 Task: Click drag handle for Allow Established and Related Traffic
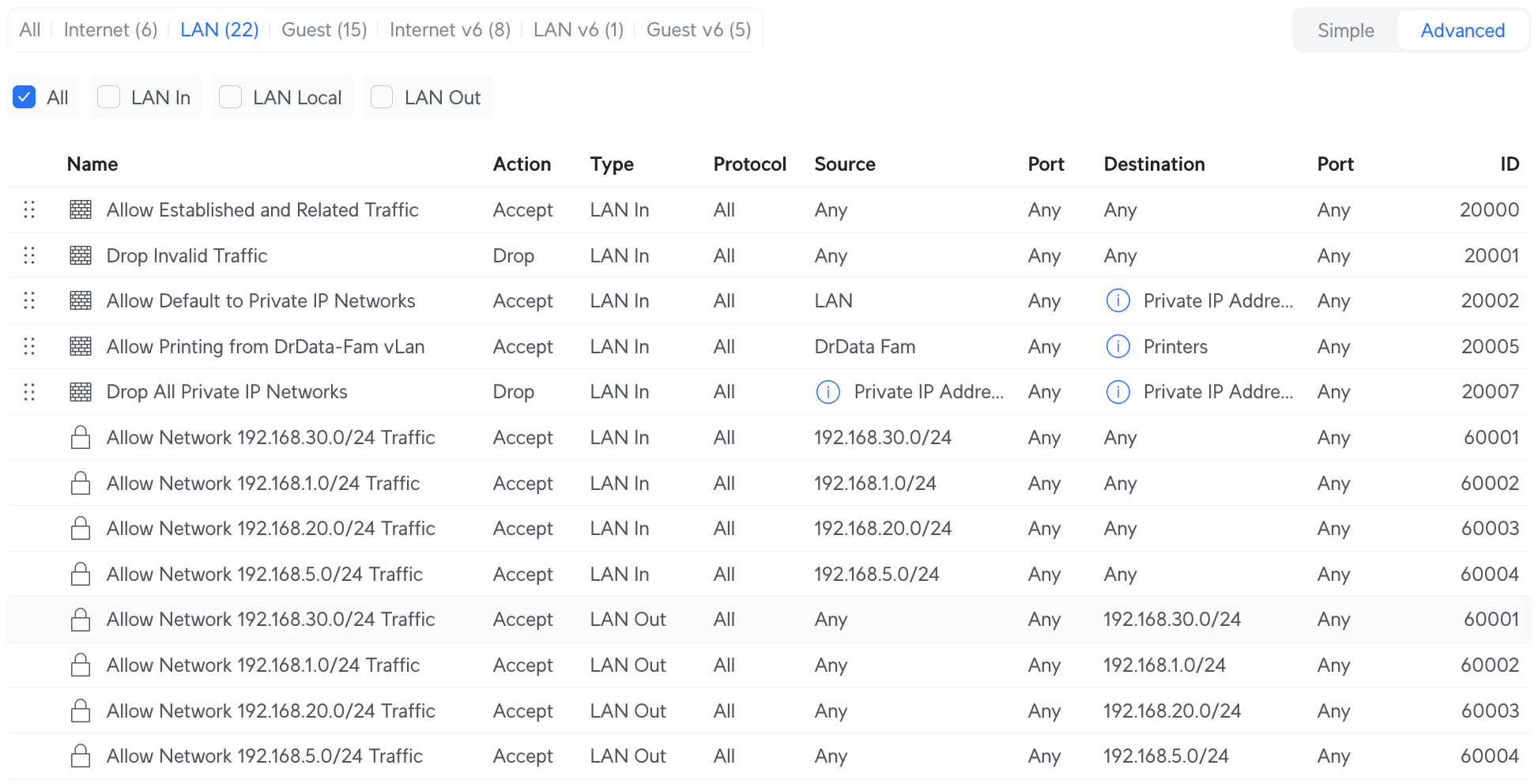(29, 209)
